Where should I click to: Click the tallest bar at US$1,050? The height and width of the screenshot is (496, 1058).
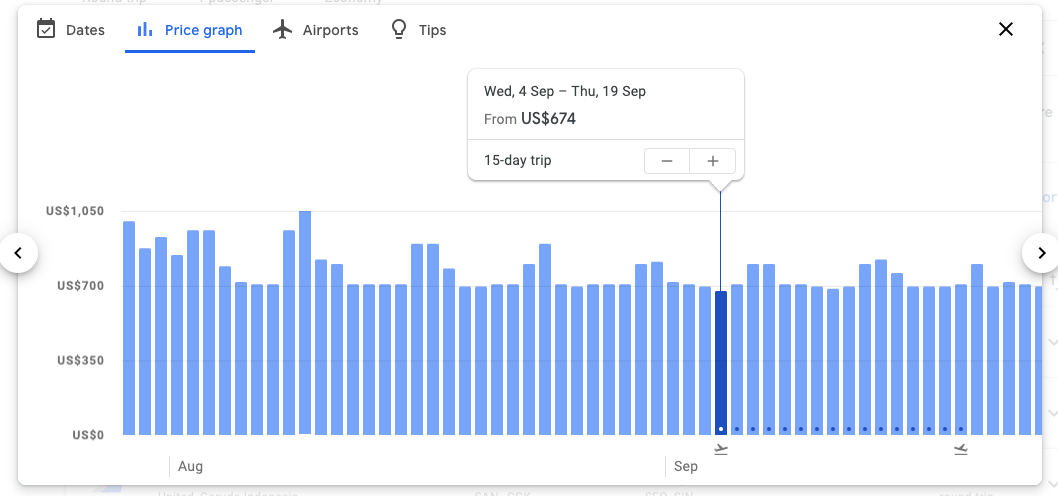pyautogui.click(x=305, y=320)
